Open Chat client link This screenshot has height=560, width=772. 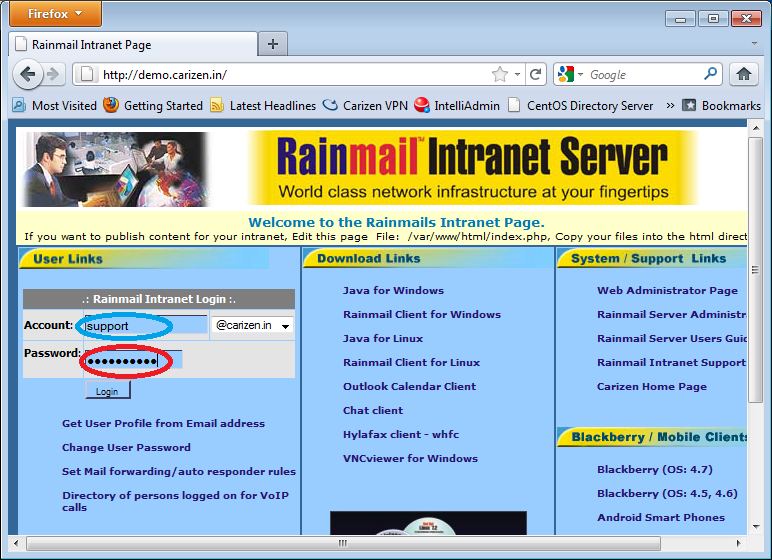pos(373,410)
